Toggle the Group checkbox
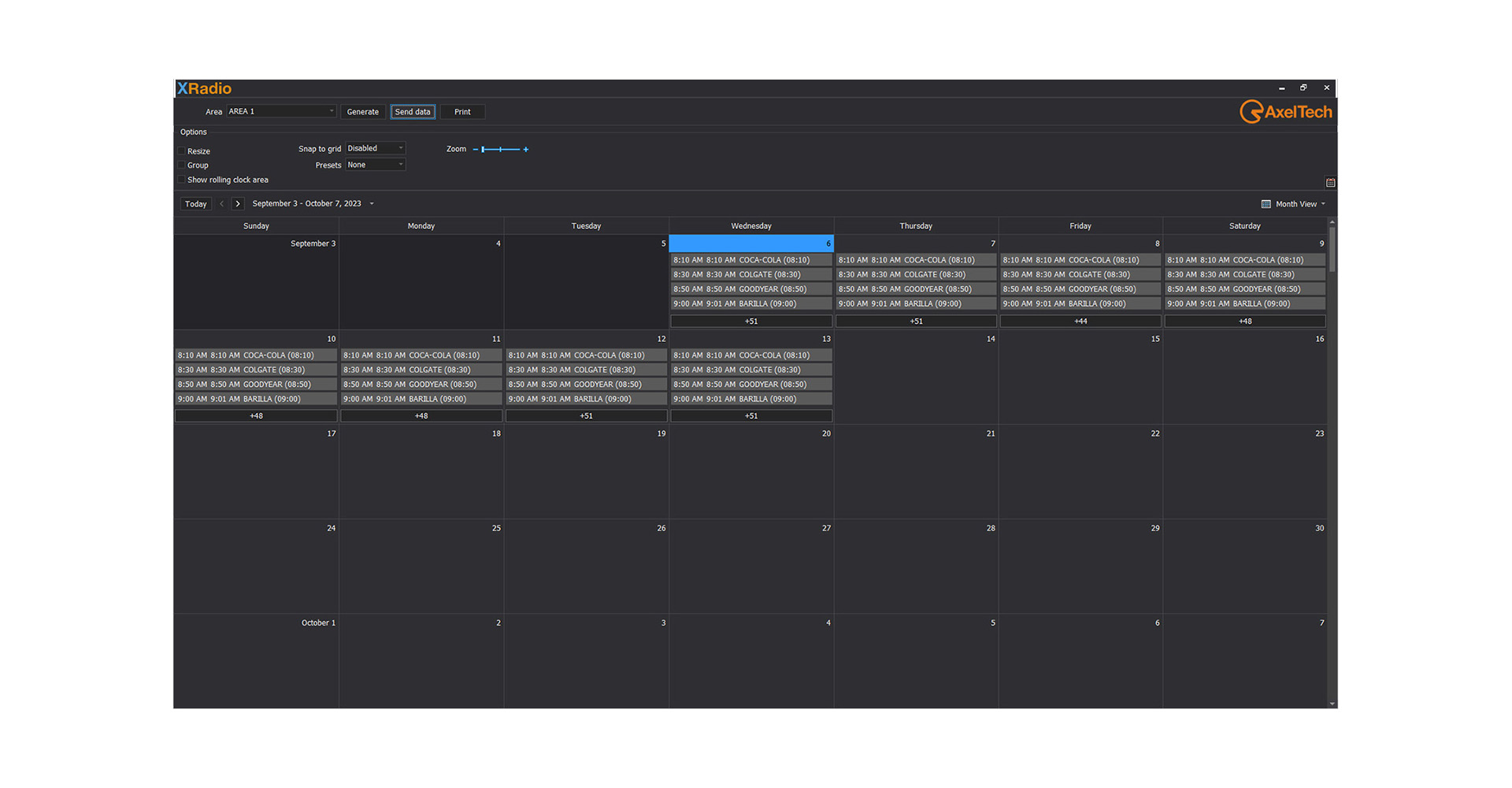This screenshot has width=1512, height=788. pyautogui.click(x=182, y=165)
